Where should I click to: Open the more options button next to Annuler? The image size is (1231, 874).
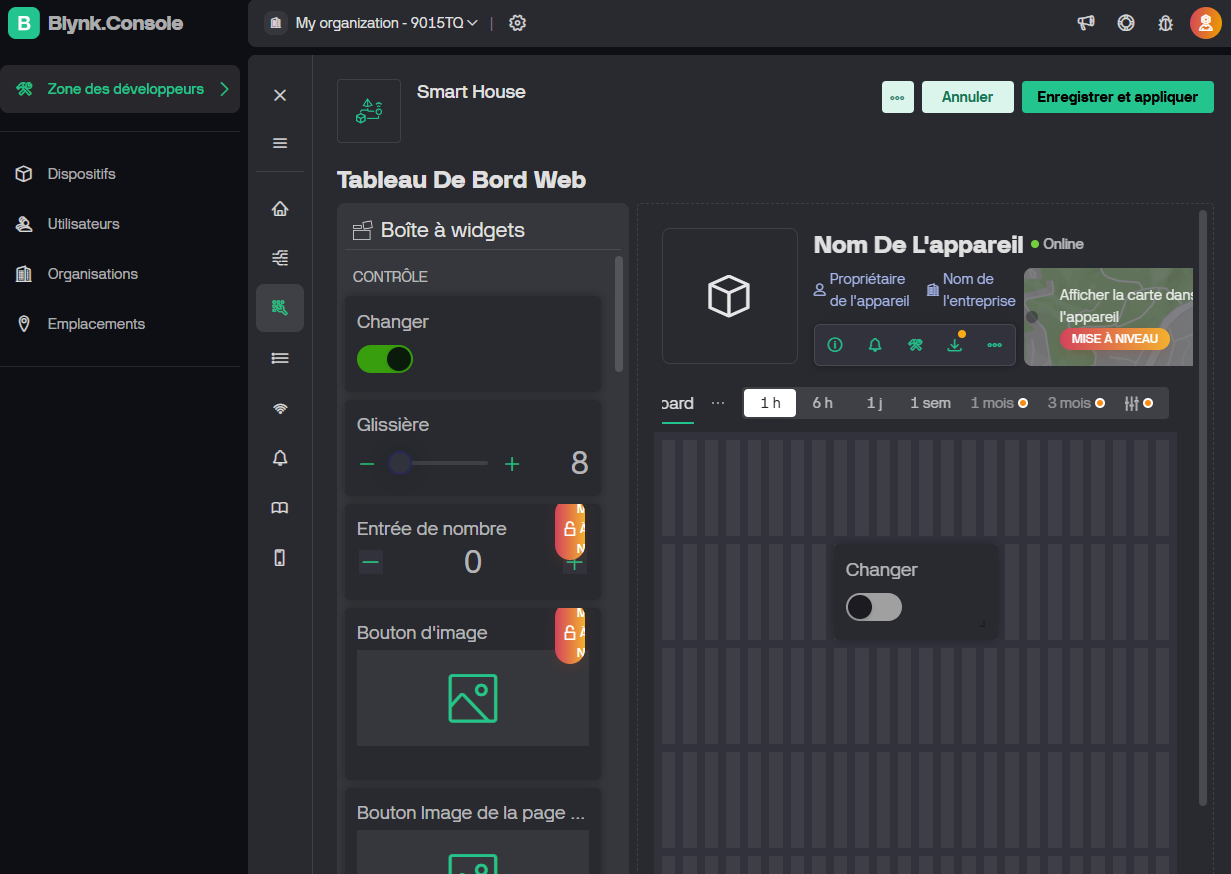coord(898,97)
